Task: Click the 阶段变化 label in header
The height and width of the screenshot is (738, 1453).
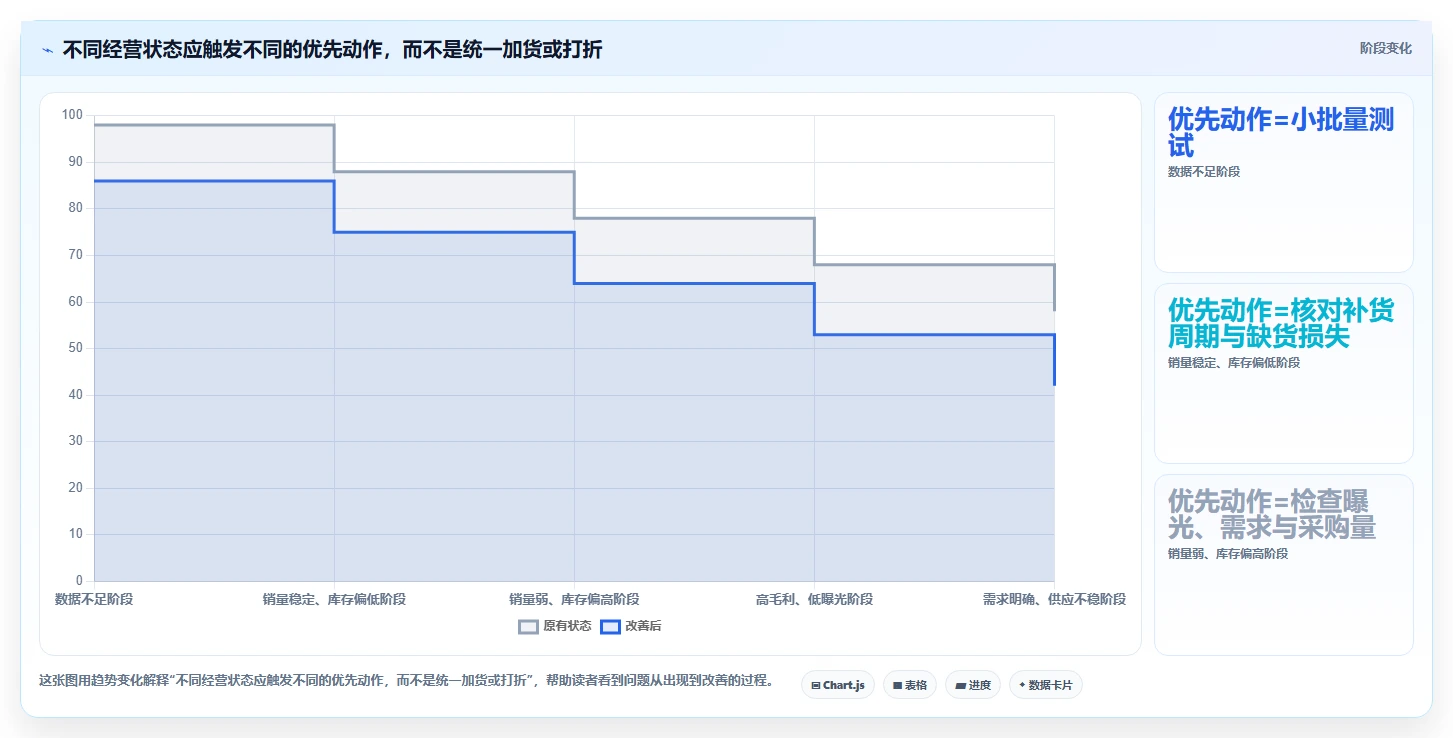Action: [1386, 48]
